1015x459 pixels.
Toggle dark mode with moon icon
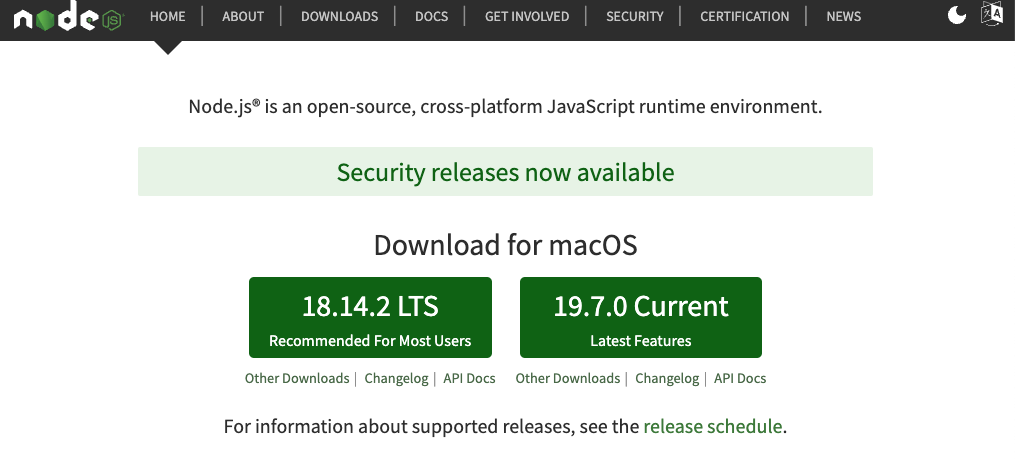point(957,15)
